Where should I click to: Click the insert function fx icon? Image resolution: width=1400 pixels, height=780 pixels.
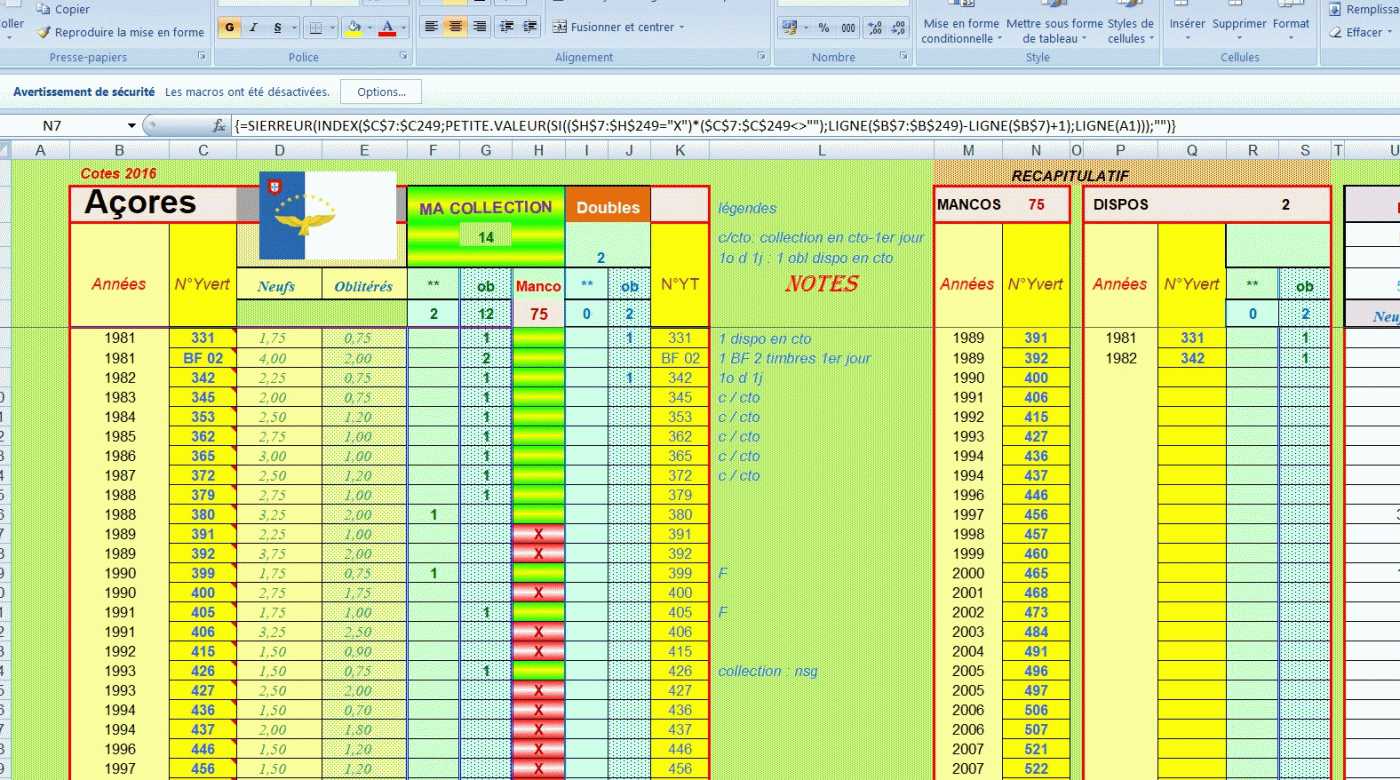click(x=219, y=126)
